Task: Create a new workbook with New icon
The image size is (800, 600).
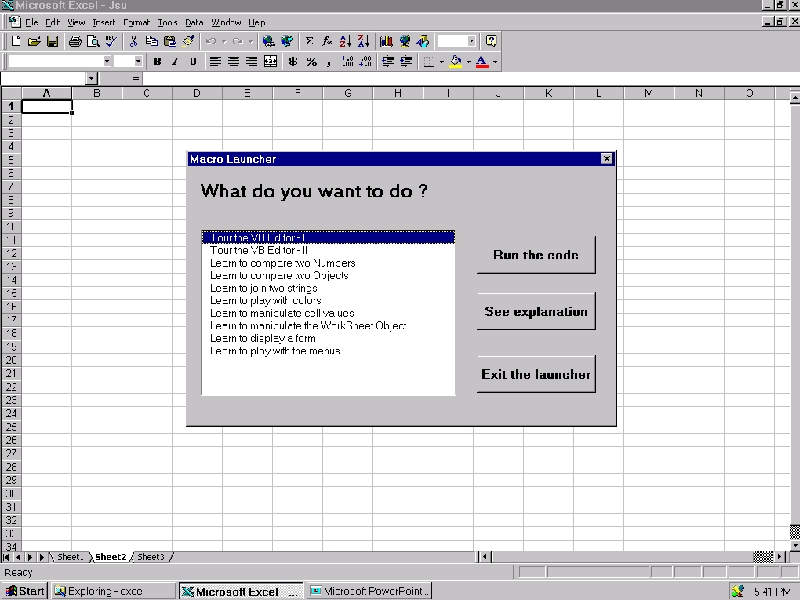Action: pyautogui.click(x=16, y=41)
